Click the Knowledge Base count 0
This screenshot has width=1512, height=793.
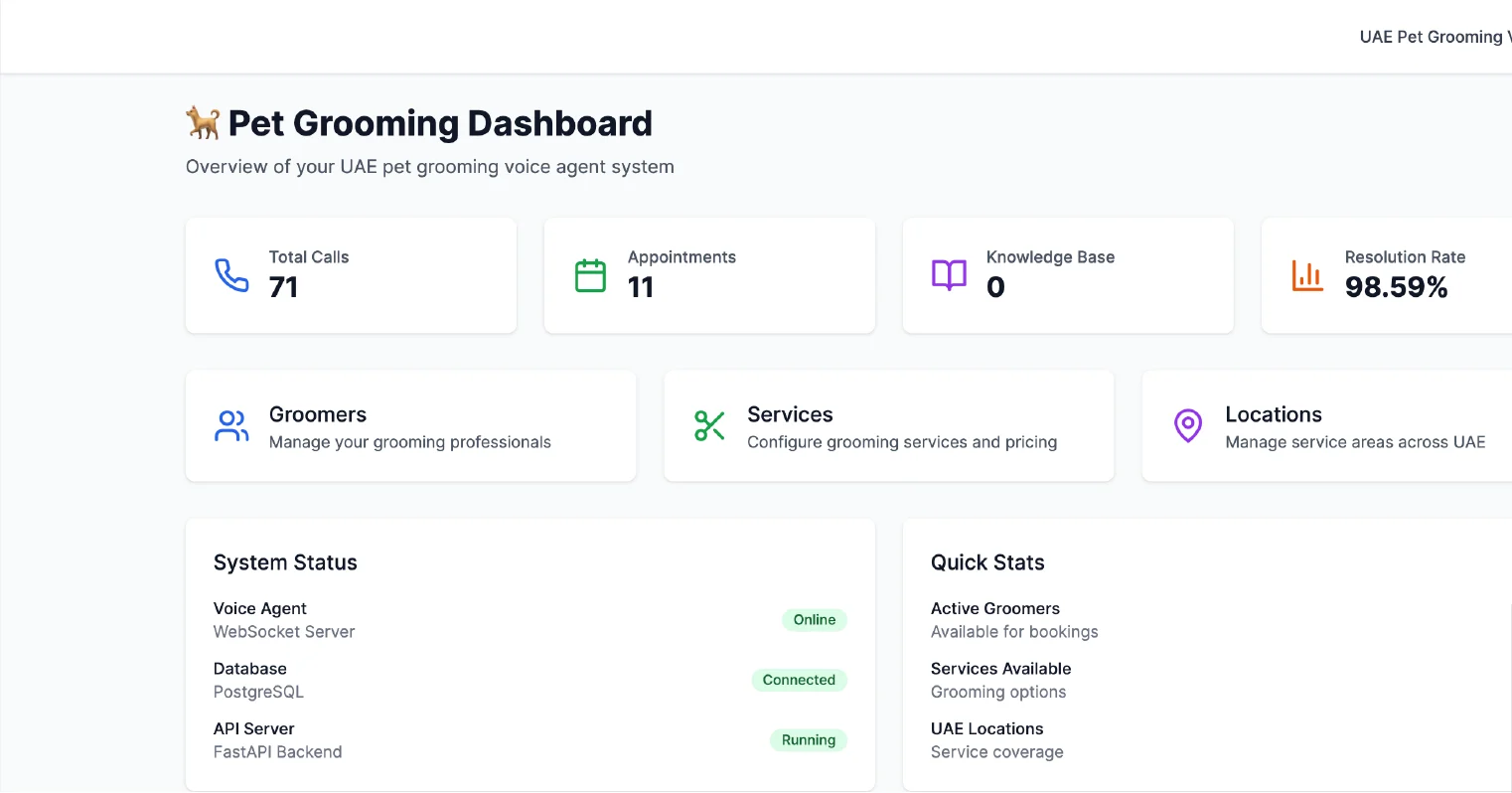pyautogui.click(x=995, y=287)
